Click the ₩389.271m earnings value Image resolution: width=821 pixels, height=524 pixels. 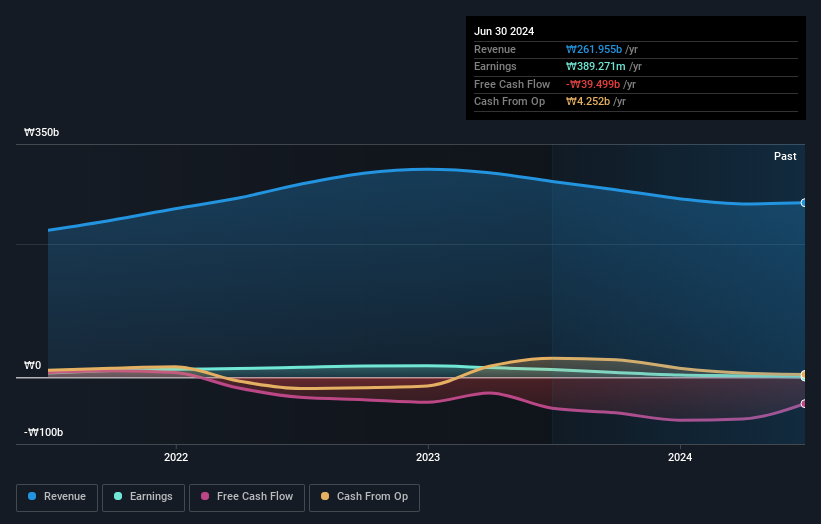click(x=595, y=66)
